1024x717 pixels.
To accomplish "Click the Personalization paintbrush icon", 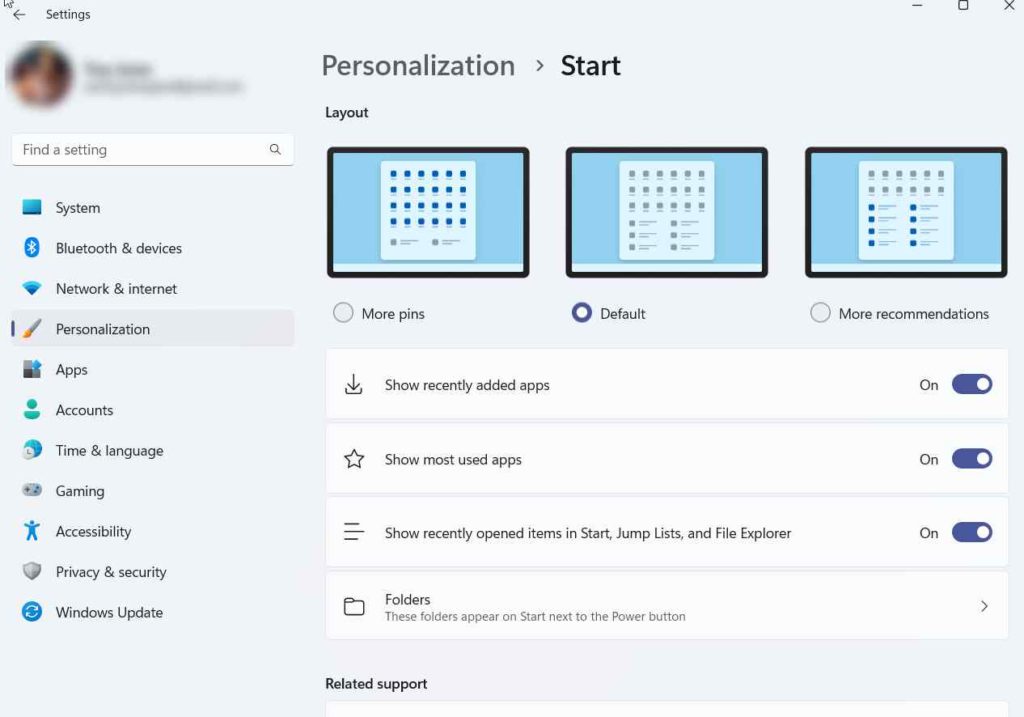I will [x=31, y=328].
